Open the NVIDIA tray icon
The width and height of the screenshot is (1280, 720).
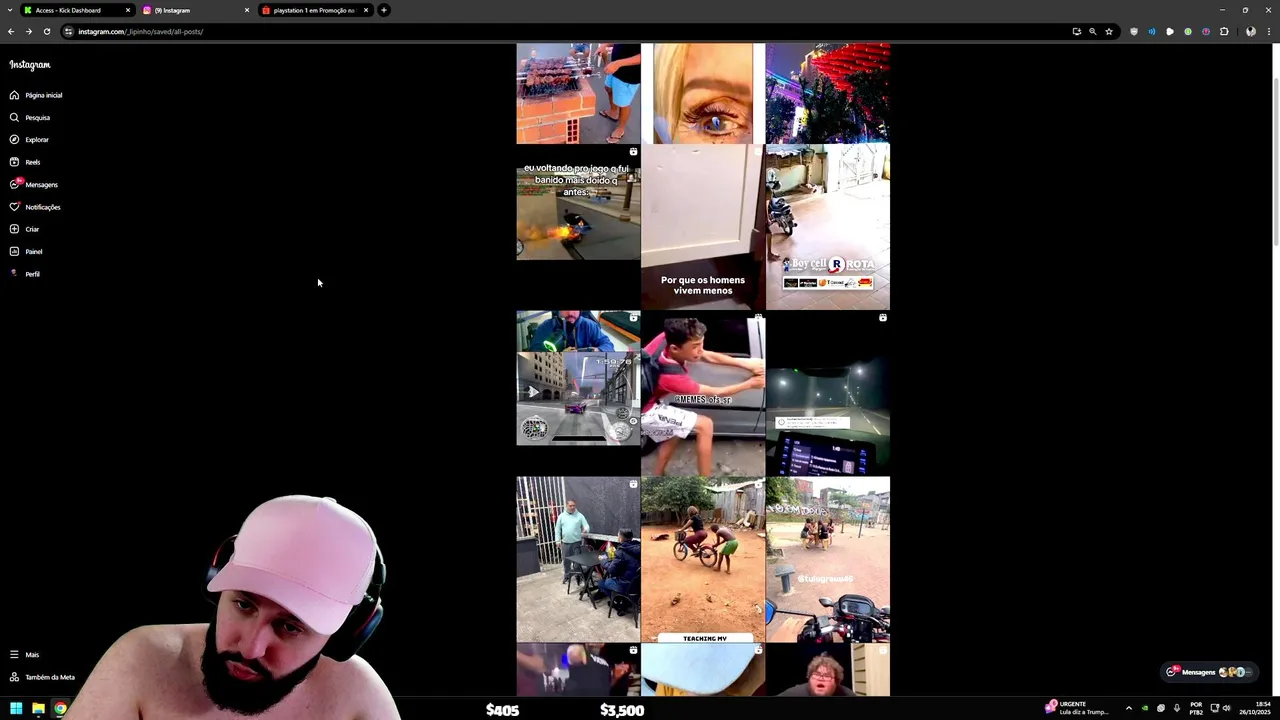coord(1145,708)
